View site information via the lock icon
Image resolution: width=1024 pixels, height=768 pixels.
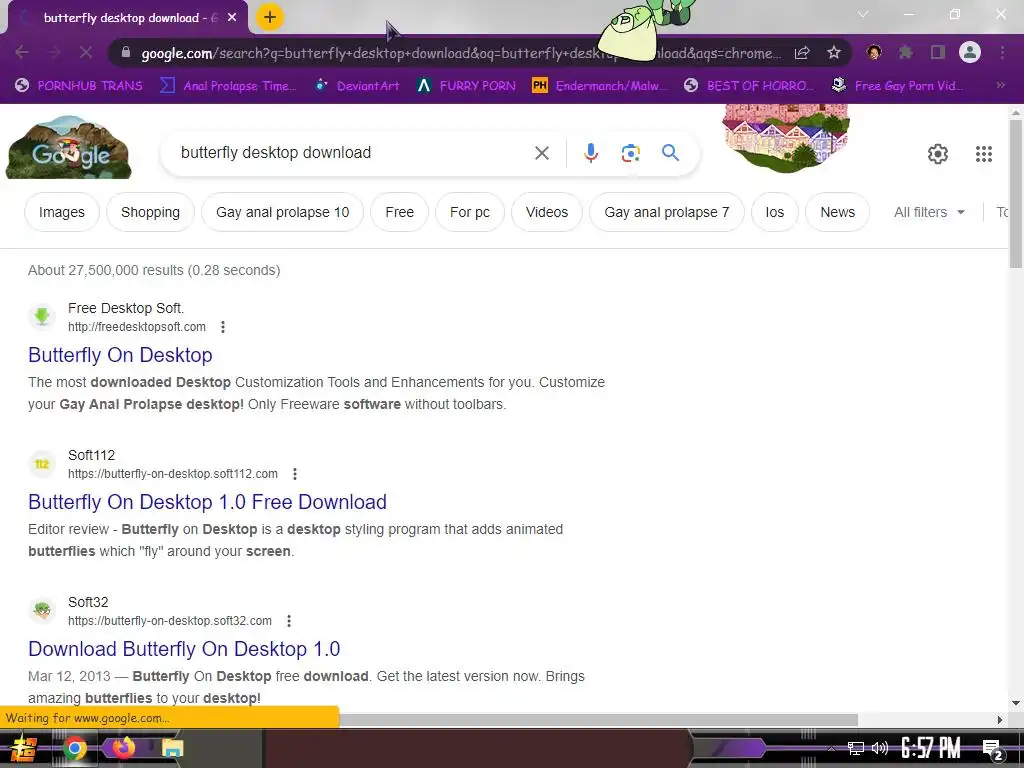(x=127, y=53)
